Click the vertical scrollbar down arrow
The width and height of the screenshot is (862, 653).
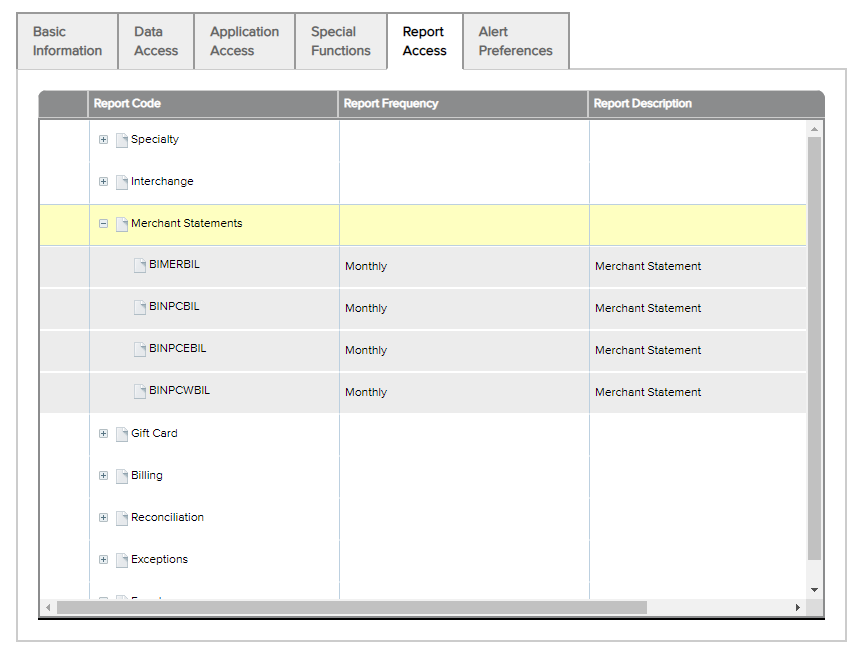pos(814,590)
